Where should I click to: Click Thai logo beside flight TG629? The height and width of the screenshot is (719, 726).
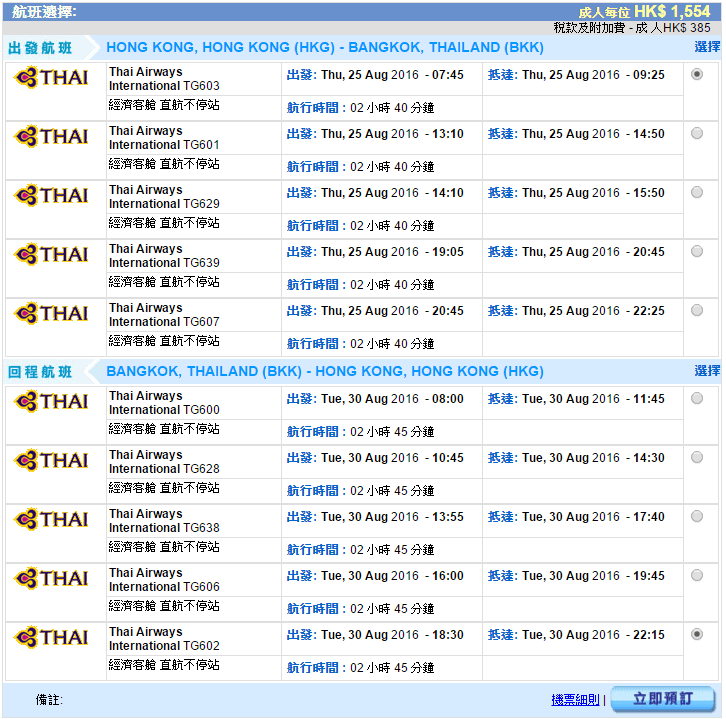52,196
